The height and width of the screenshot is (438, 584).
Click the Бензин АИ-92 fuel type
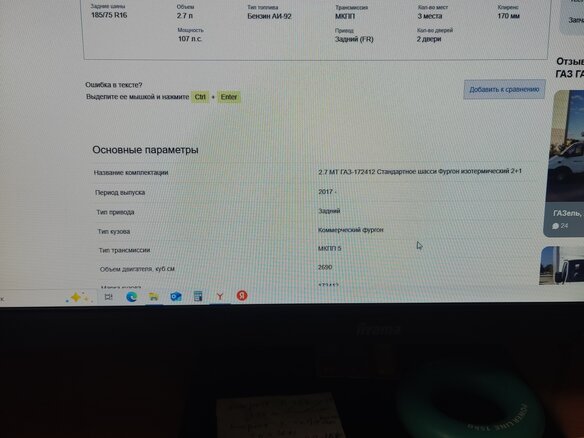click(269, 16)
